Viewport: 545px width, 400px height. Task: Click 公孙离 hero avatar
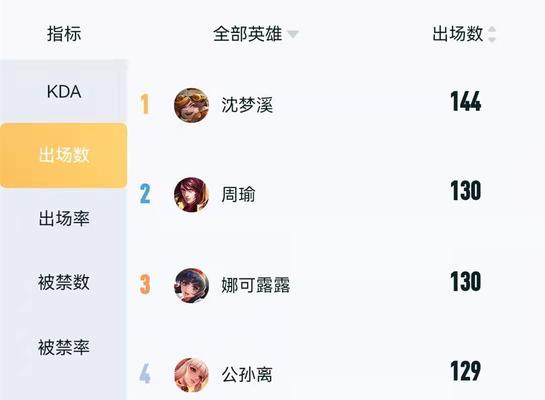(191, 375)
